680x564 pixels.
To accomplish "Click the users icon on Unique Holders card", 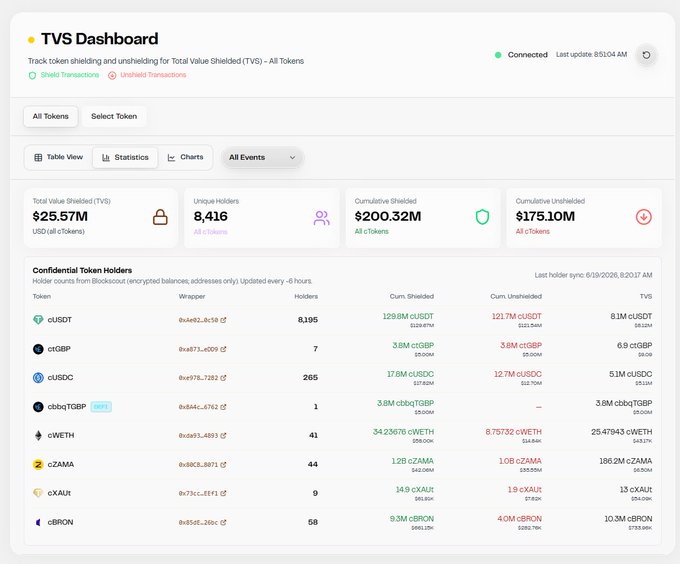I will point(321,218).
